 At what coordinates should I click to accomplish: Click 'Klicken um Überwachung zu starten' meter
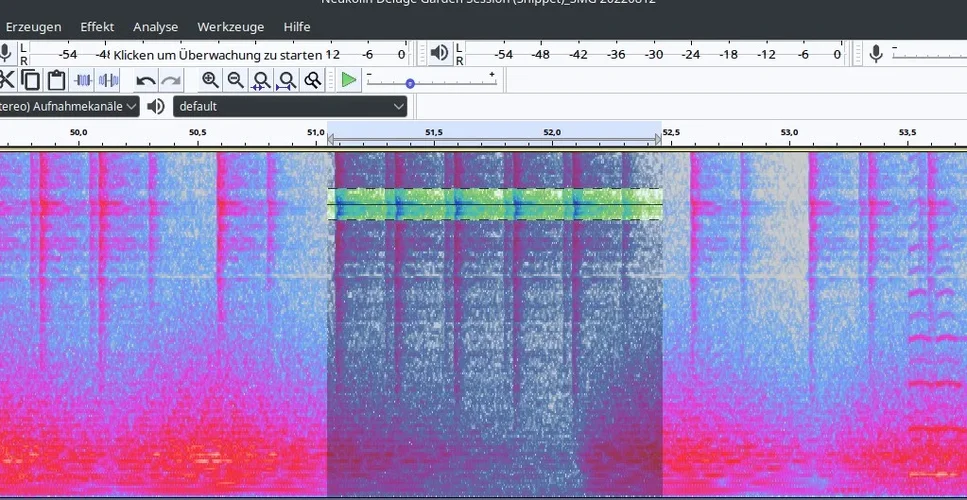point(218,55)
